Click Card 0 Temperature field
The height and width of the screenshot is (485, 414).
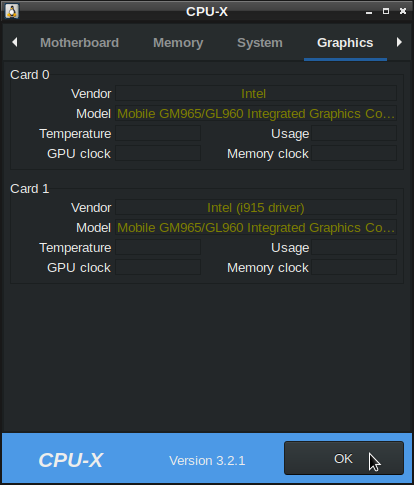point(158,134)
